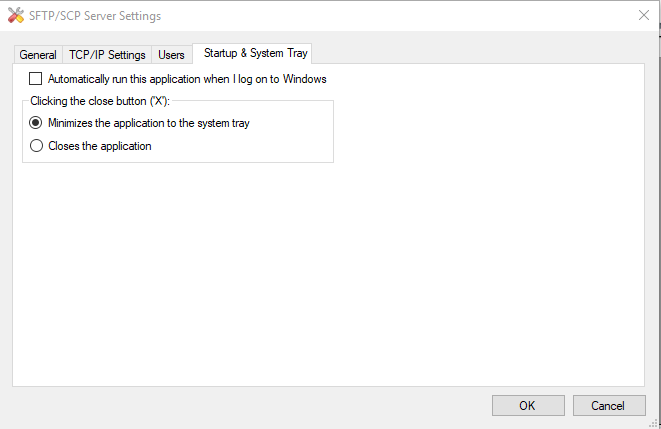
Task: Discard changes with the Cancel button
Action: point(608,405)
